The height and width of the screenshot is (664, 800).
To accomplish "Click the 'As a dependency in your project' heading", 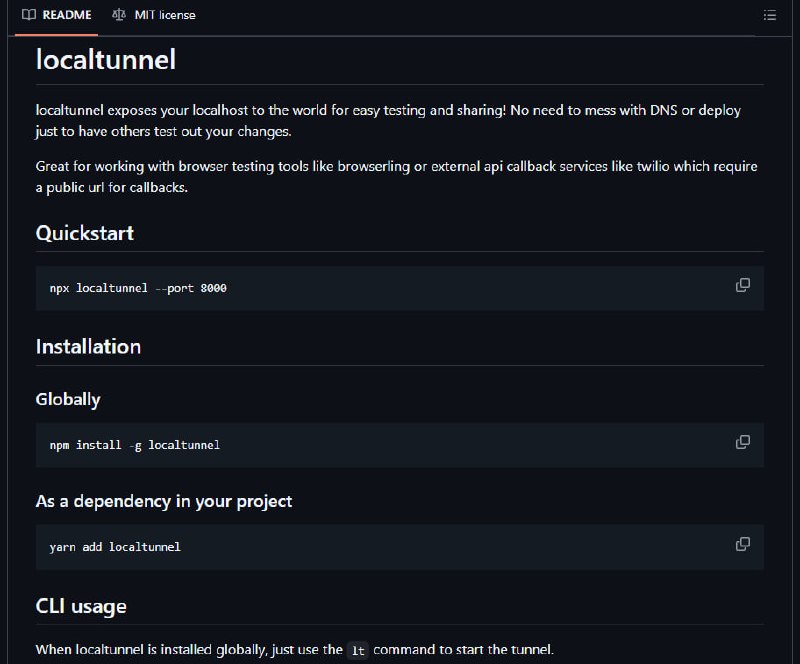I will coord(164,501).
